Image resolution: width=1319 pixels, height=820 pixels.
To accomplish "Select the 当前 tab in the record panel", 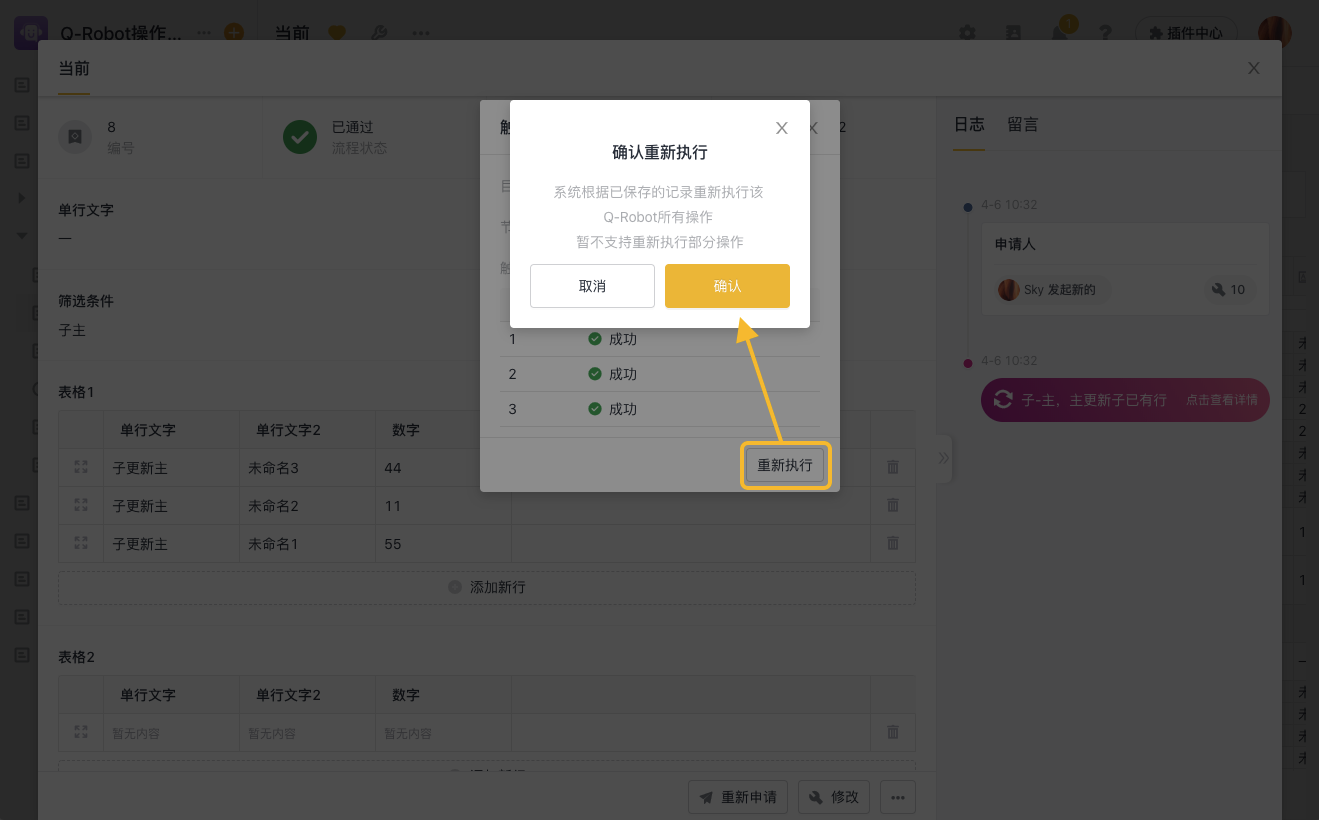I will [74, 69].
